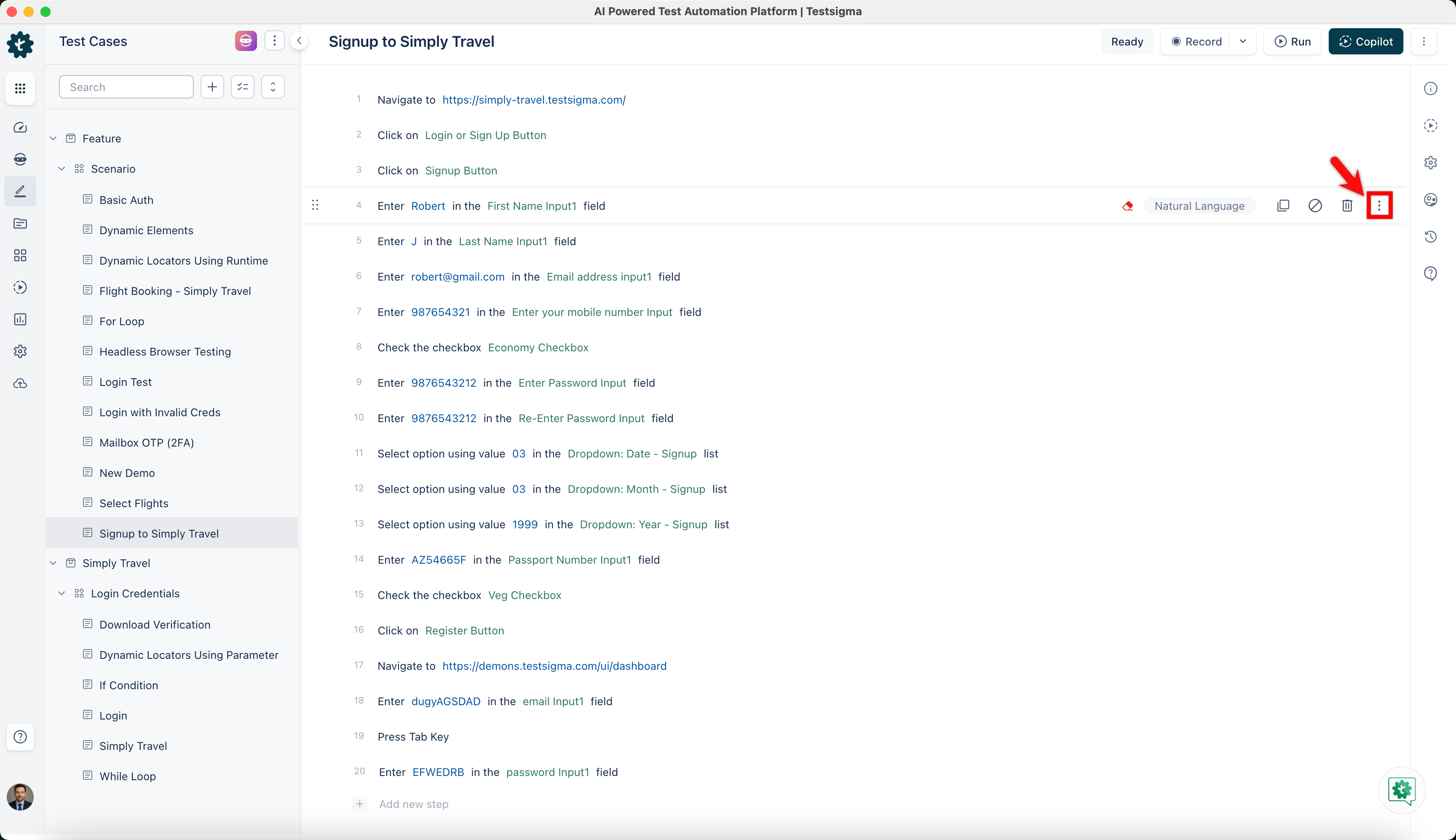Open the help icon in right rail
The height and width of the screenshot is (840, 1456).
point(1431,273)
